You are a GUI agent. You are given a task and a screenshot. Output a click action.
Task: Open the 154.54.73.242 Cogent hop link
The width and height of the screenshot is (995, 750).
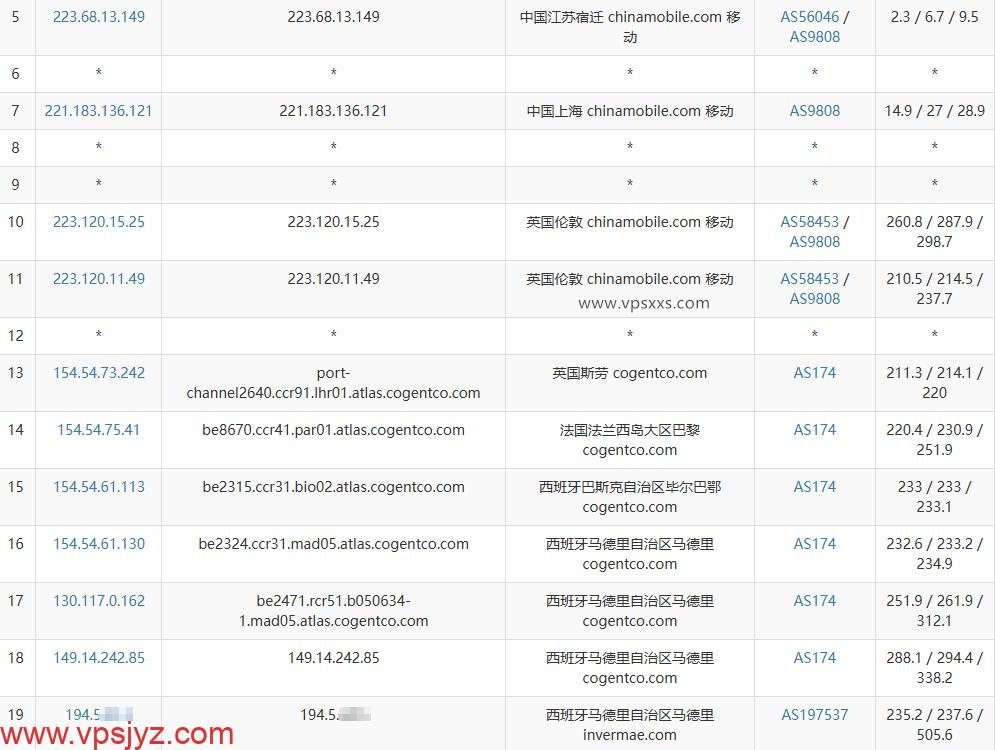point(98,372)
